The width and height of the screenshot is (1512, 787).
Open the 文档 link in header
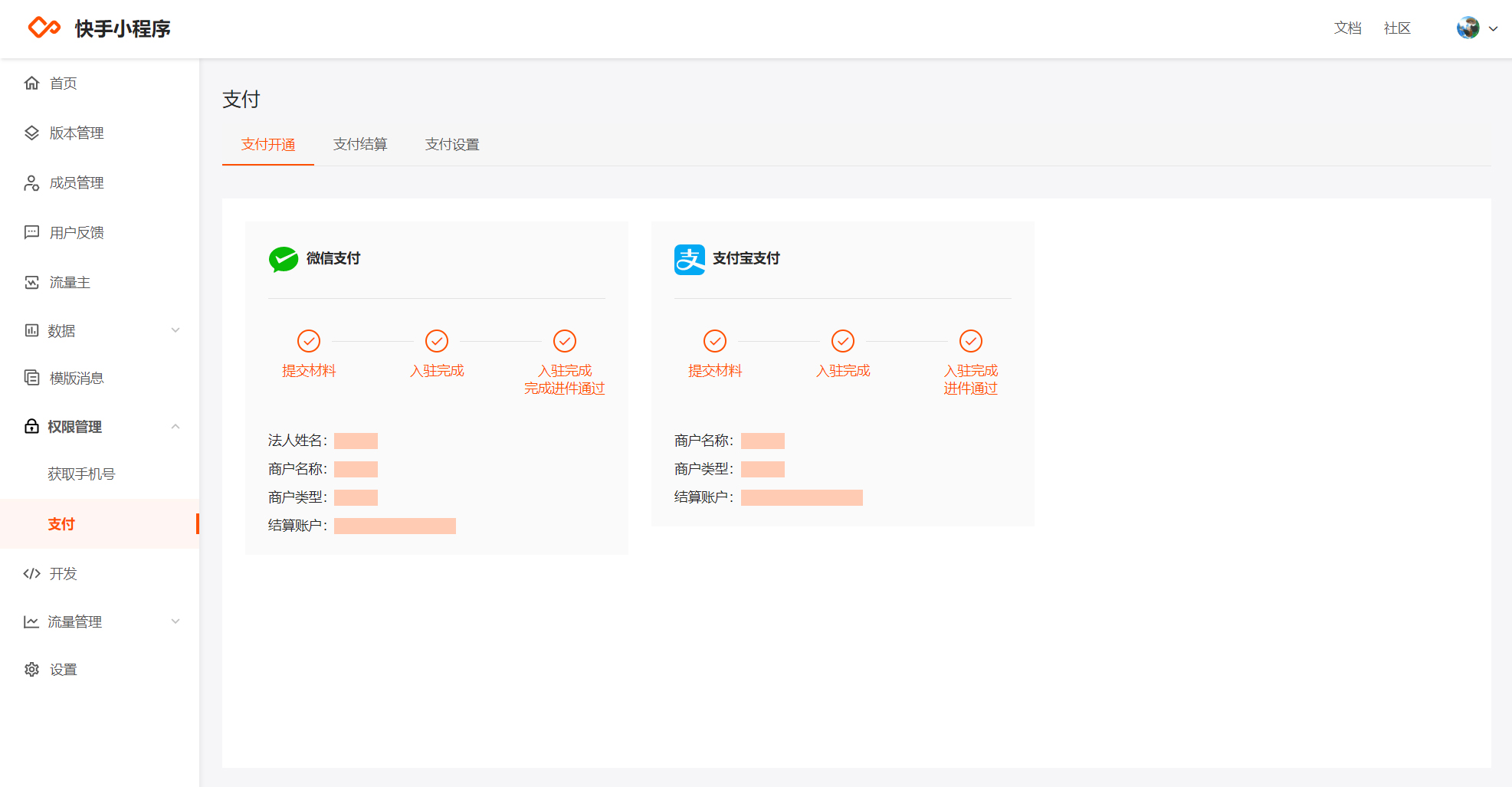1347,28
